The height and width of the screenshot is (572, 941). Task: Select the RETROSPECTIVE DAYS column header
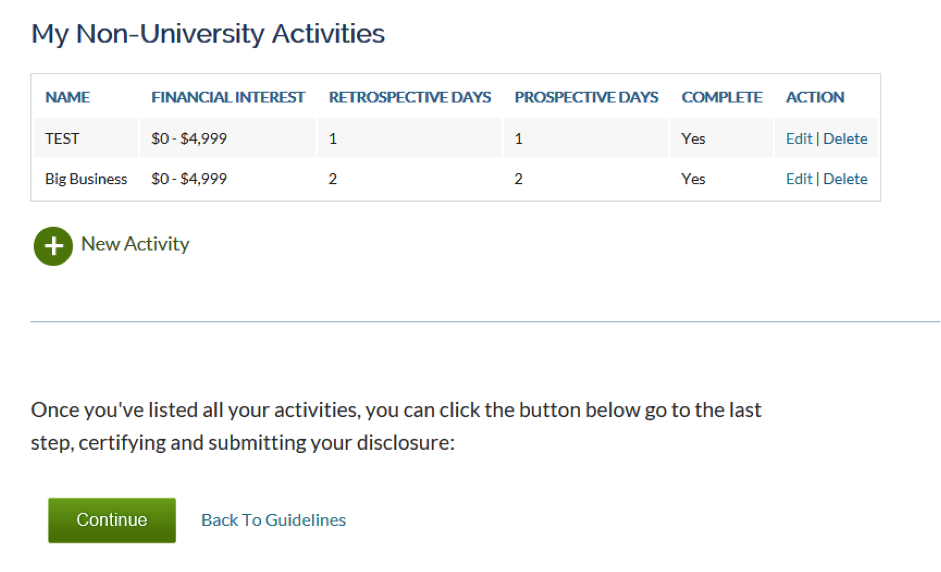410,97
